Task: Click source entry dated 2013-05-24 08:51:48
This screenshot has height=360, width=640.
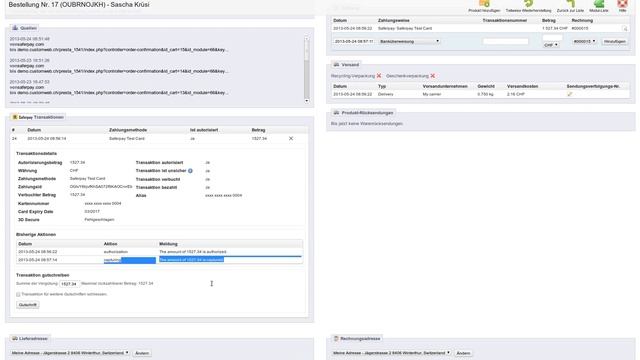Action: tap(119, 44)
